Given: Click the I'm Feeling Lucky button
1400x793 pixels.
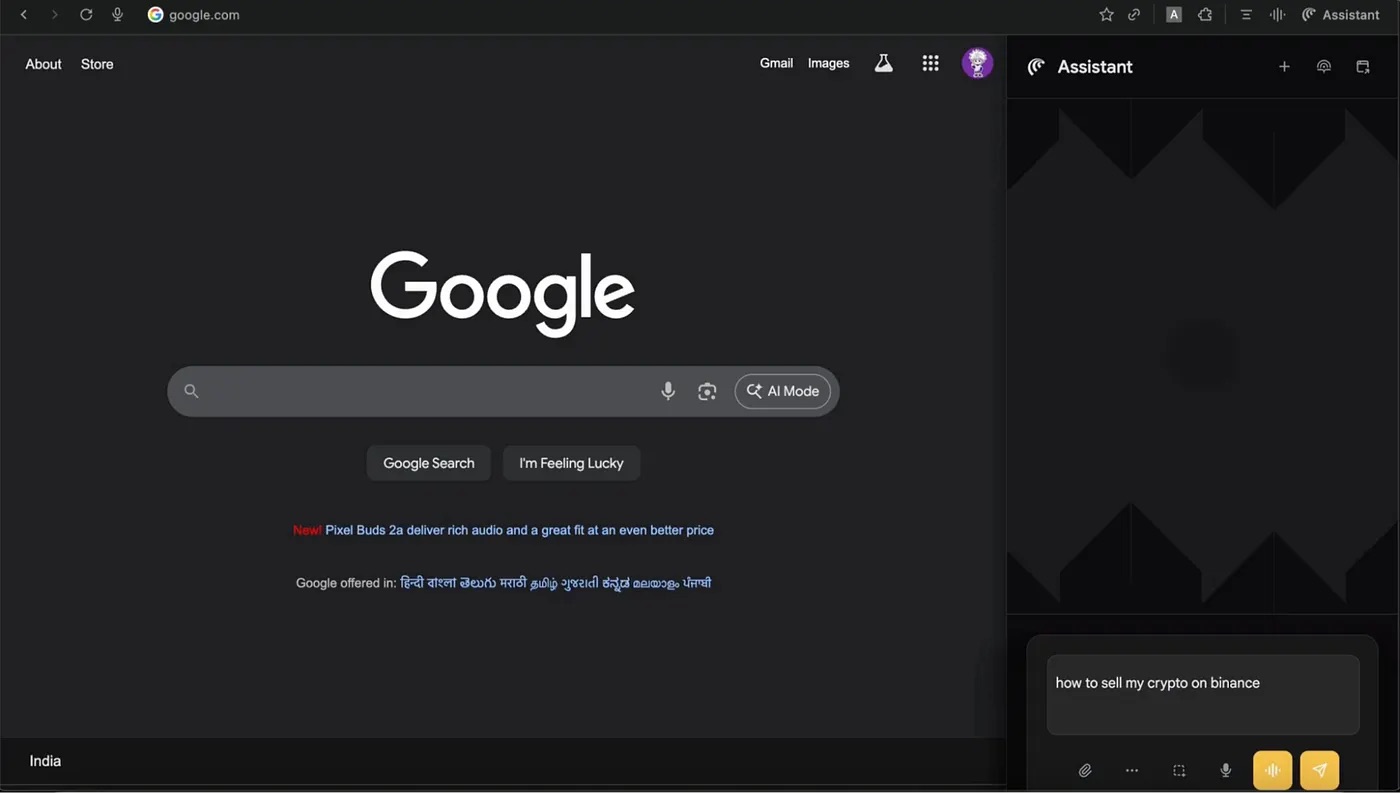Looking at the screenshot, I should coord(571,463).
